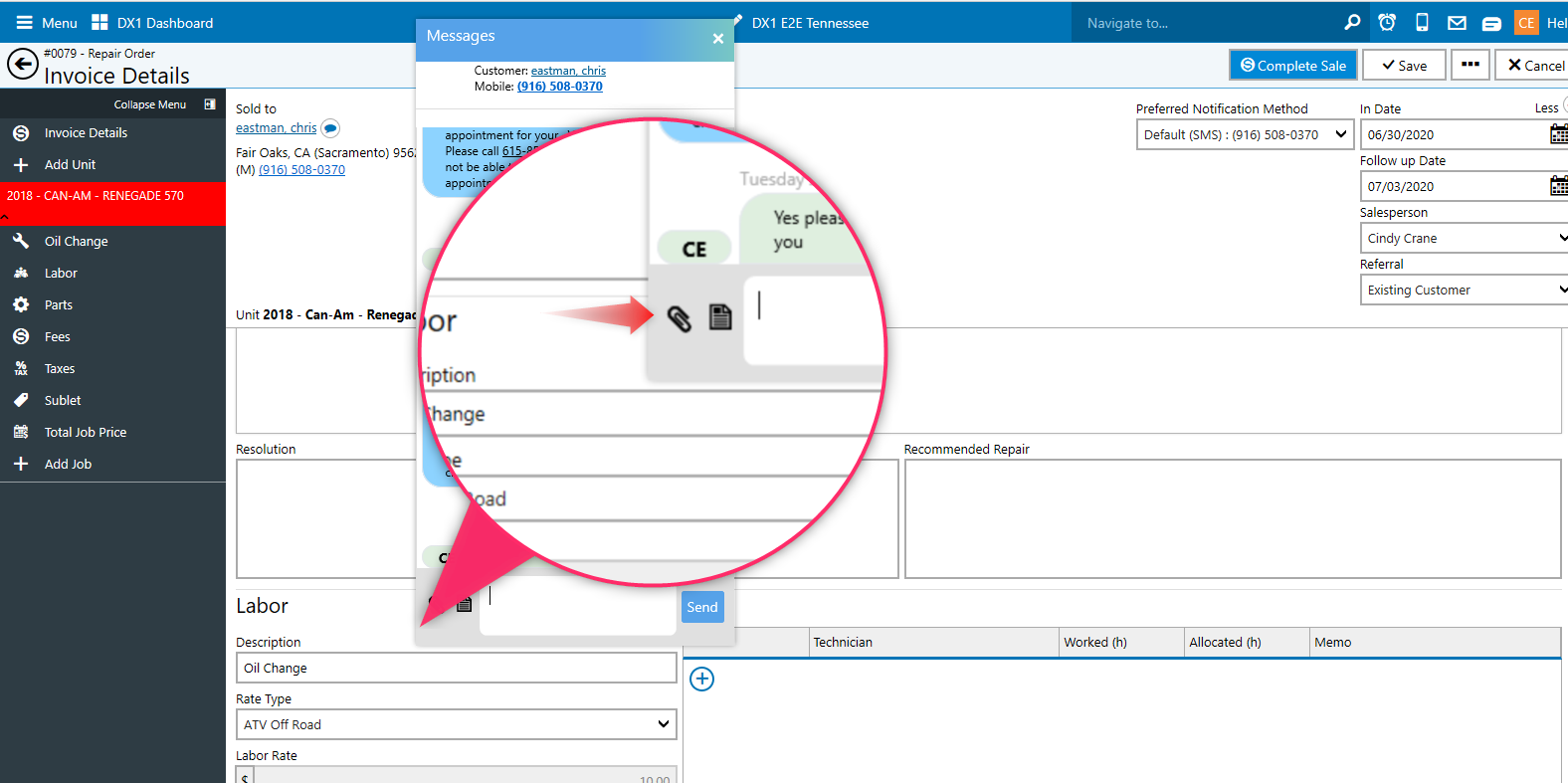The image size is (1568, 783).
Task: Open the Rate Type dropdown
Action: coord(457,724)
